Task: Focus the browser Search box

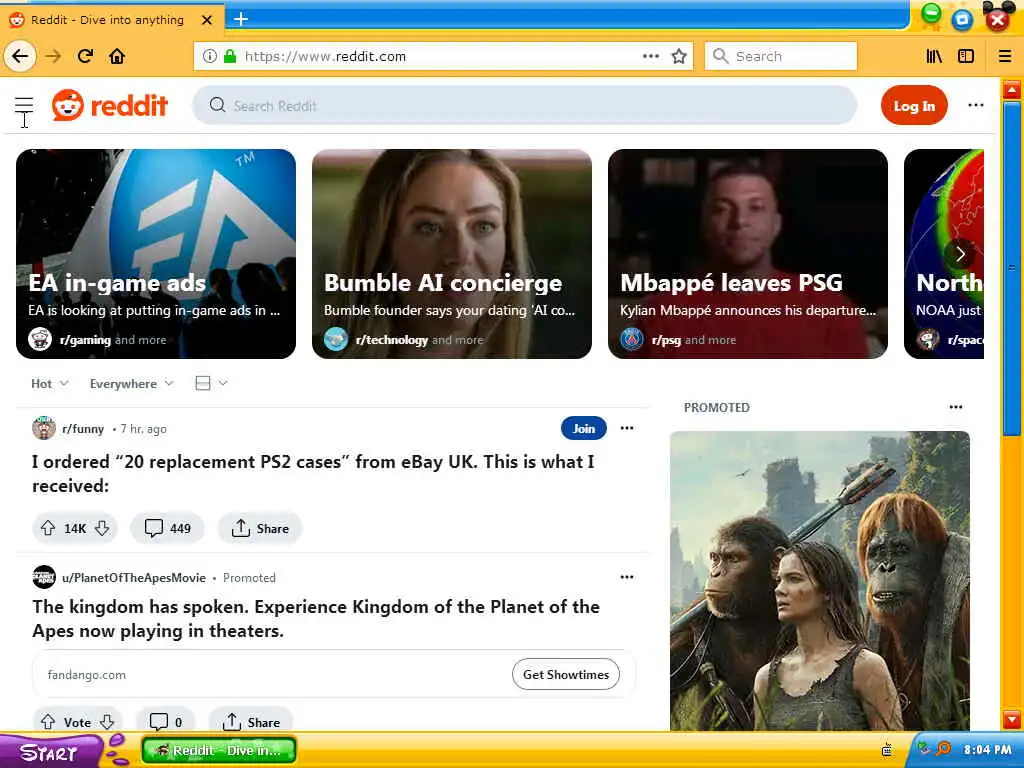Action: pos(780,56)
